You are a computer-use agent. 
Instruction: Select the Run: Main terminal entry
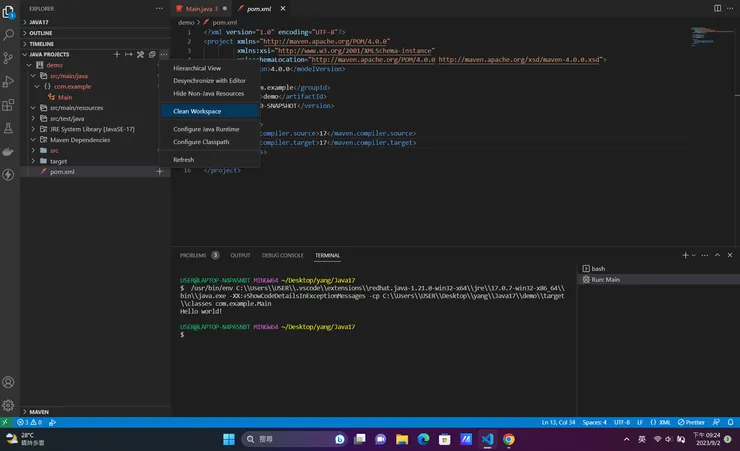pos(605,279)
